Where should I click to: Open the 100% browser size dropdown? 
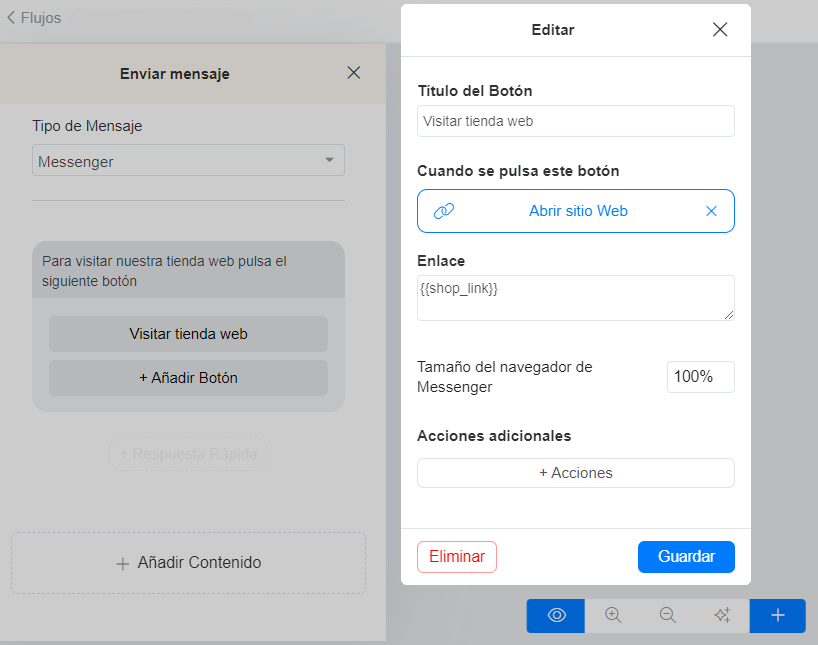701,377
